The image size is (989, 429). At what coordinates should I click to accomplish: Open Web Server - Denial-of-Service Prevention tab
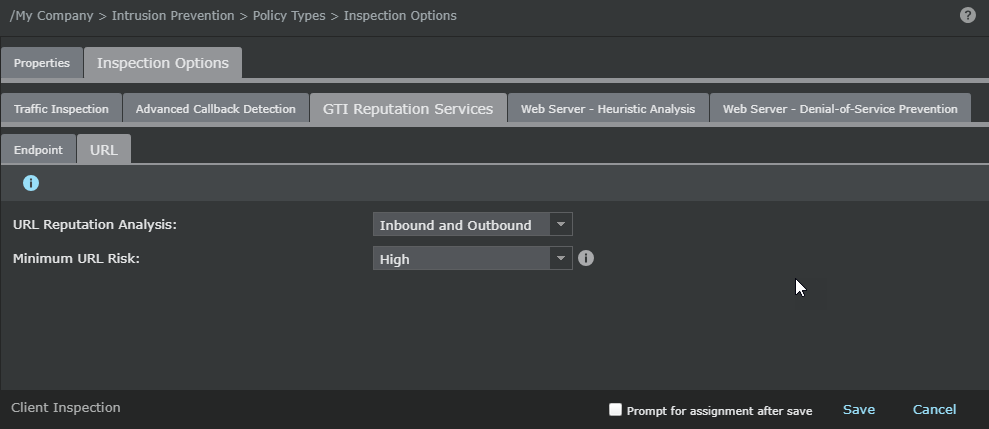click(x=840, y=109)
